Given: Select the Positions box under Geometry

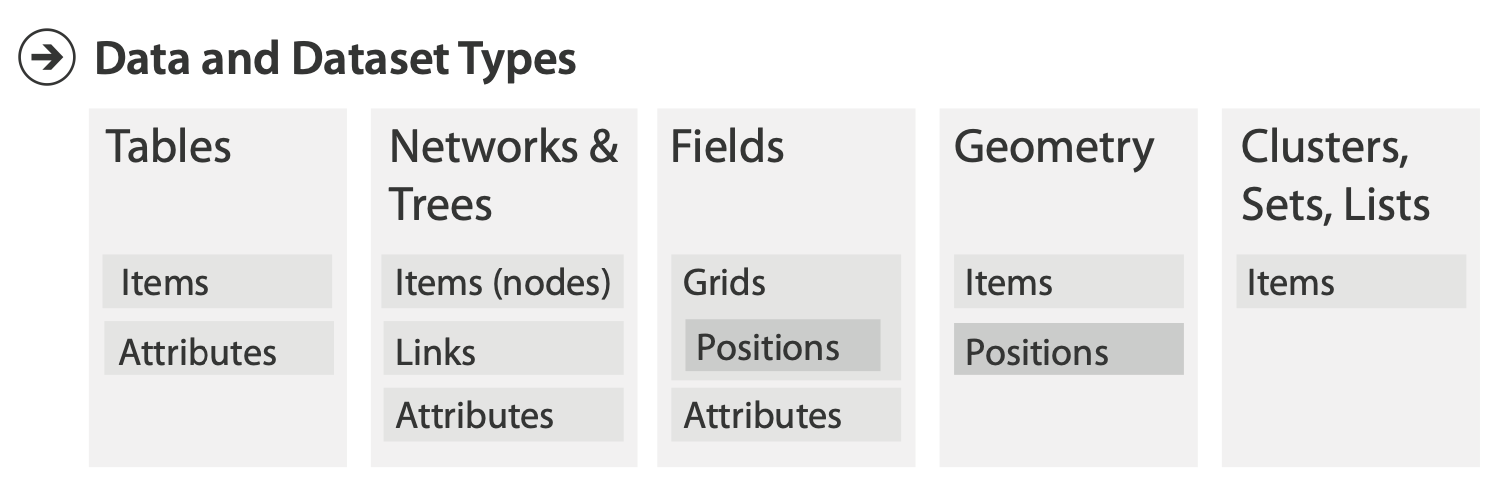Looking at the screenshot, I should coord(1067,351).
